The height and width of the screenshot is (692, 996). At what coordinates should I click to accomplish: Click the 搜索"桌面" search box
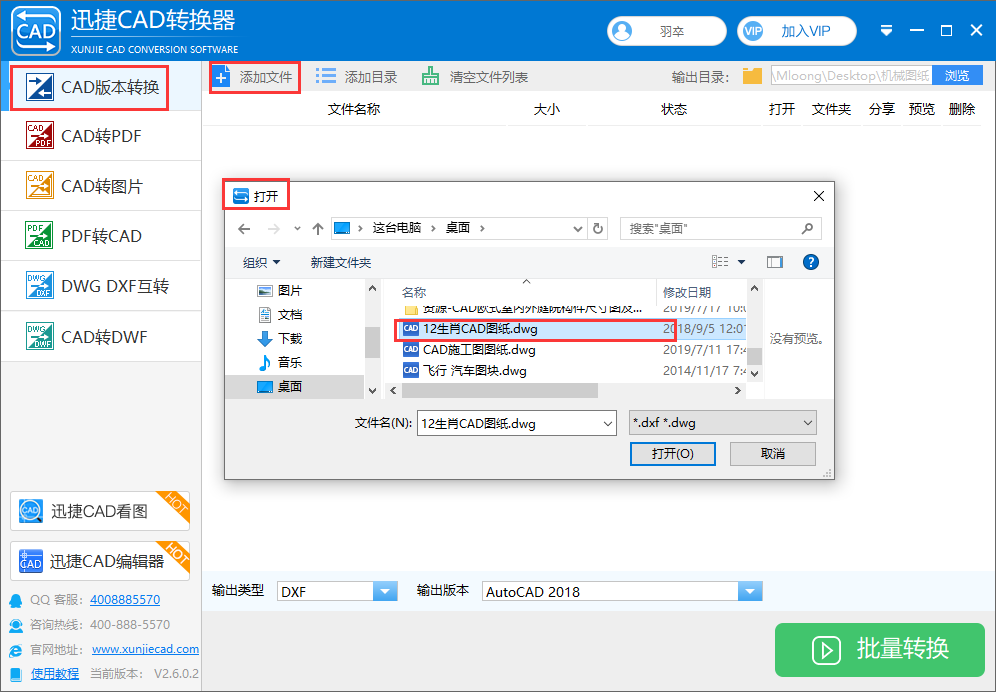pyautogui.click(x=720, y=229)
